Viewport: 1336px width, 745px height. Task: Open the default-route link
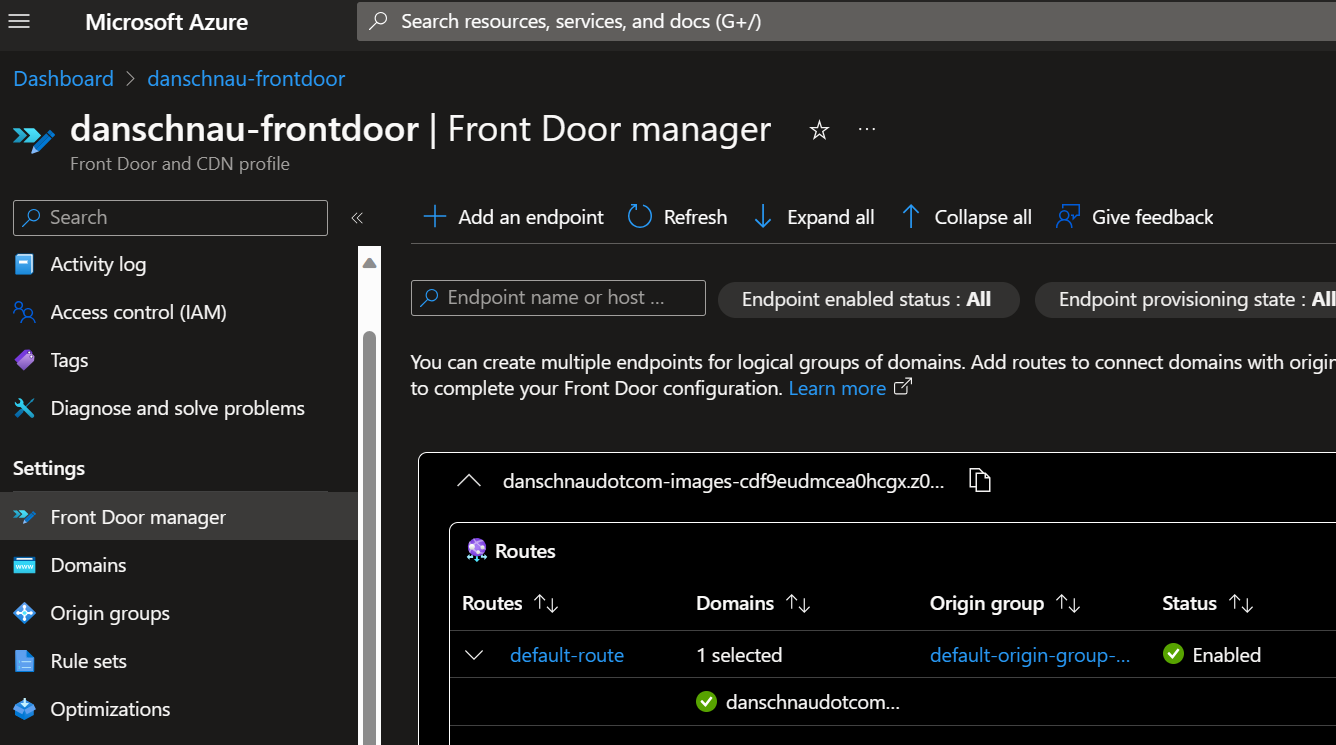pyautogui.click(x=567, y=656)
